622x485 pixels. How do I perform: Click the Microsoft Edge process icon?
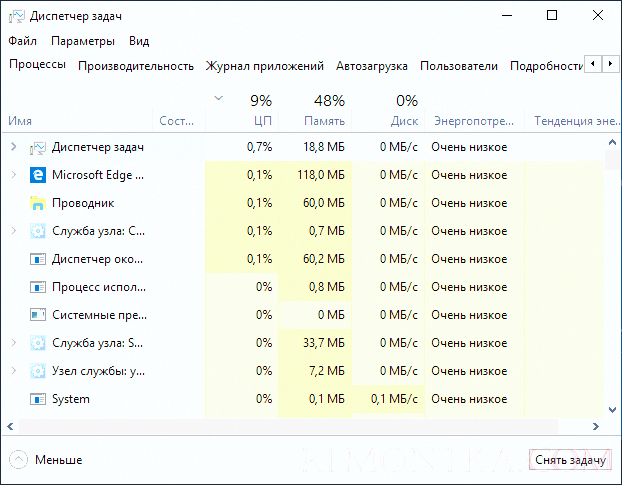click(38, 175)
